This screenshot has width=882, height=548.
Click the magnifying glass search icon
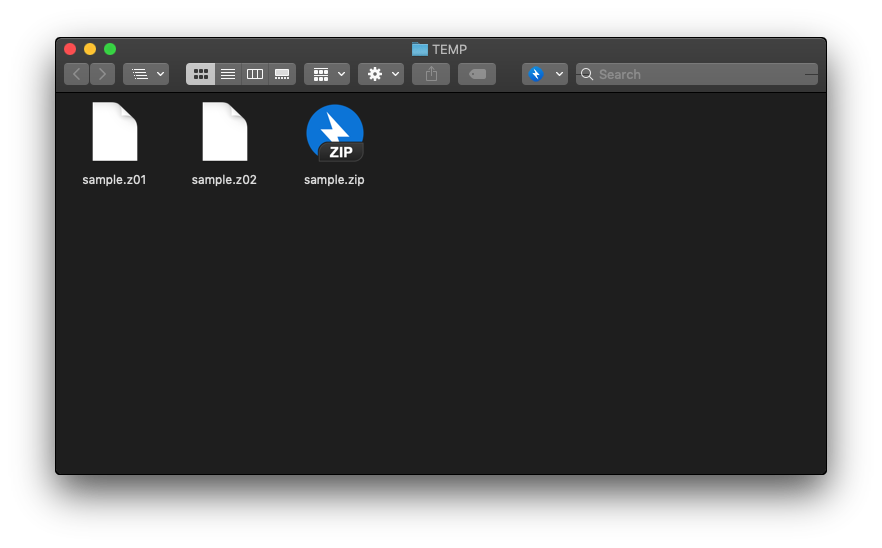(587, 74)
